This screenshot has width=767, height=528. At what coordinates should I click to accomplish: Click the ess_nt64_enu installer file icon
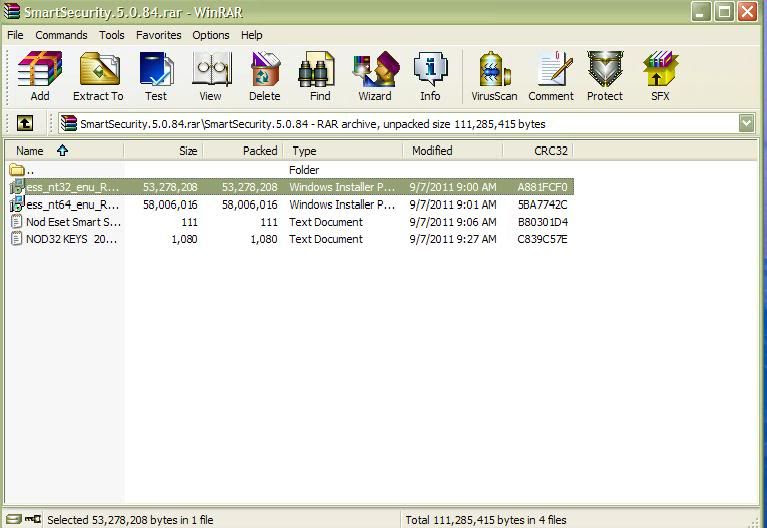pos(17,204)
